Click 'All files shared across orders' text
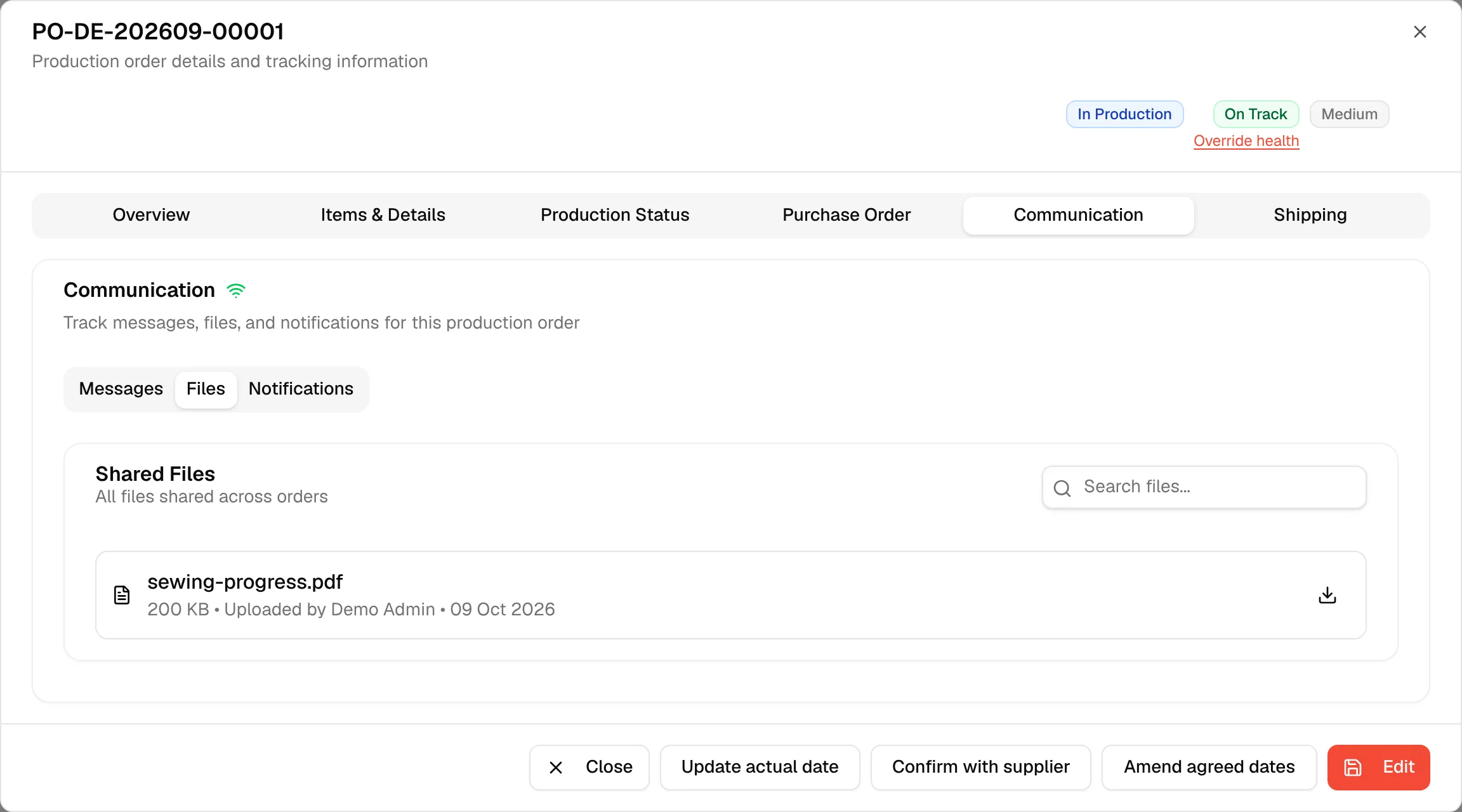The height and width of the screenshot is (812, 1462). (x=211, y=497)
